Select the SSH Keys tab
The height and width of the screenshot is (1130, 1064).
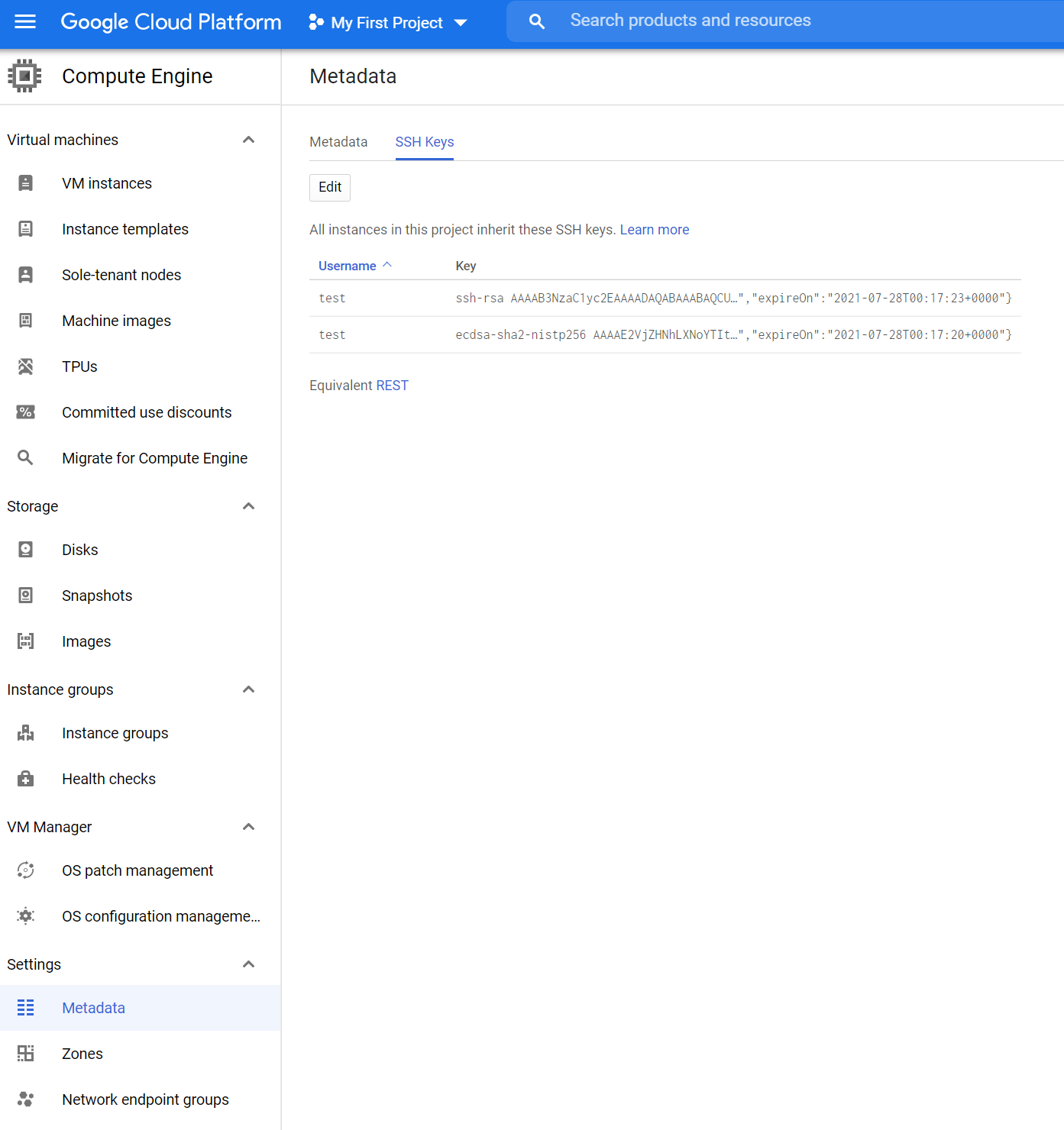coord(425,142)
